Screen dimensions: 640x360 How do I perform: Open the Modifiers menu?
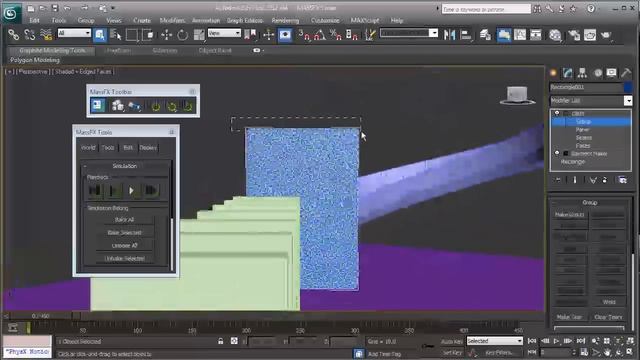click(172, 20)
